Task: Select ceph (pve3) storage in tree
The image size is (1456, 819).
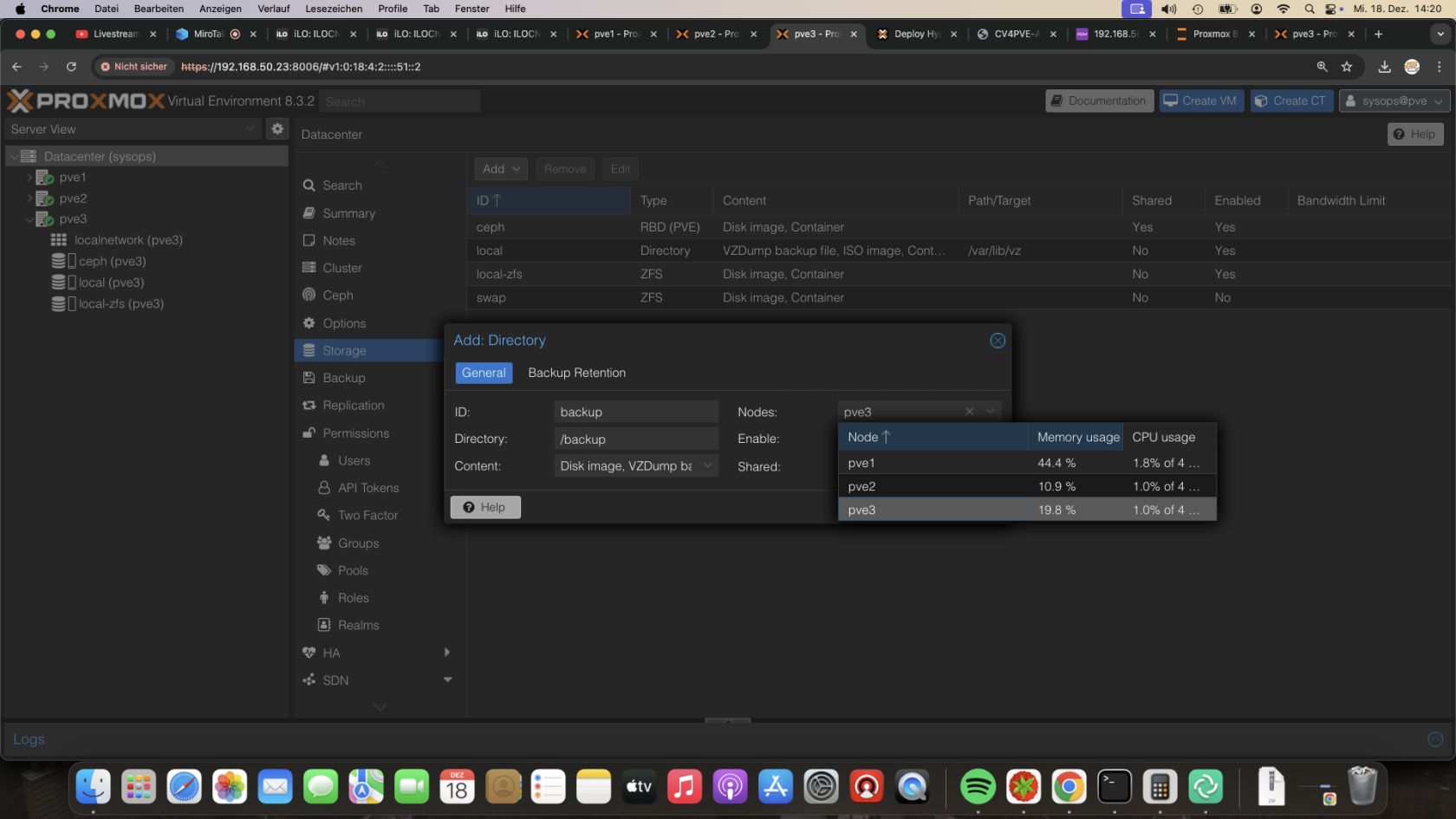Action: (113, 261)
